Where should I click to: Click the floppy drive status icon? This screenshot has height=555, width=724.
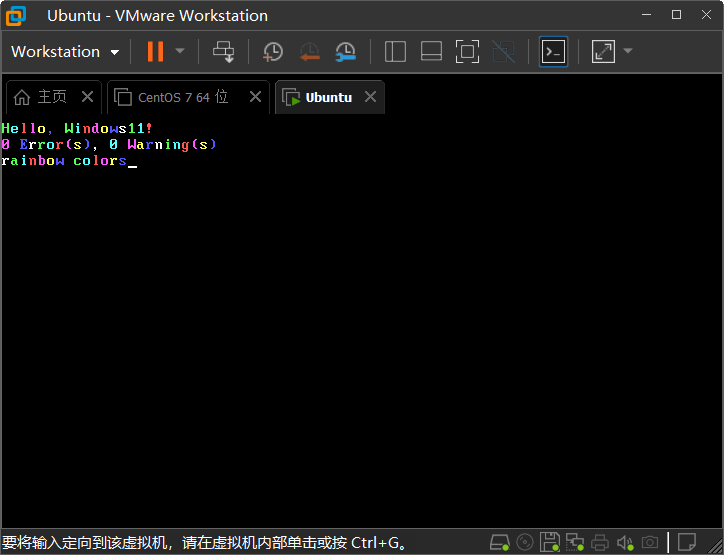549,542
